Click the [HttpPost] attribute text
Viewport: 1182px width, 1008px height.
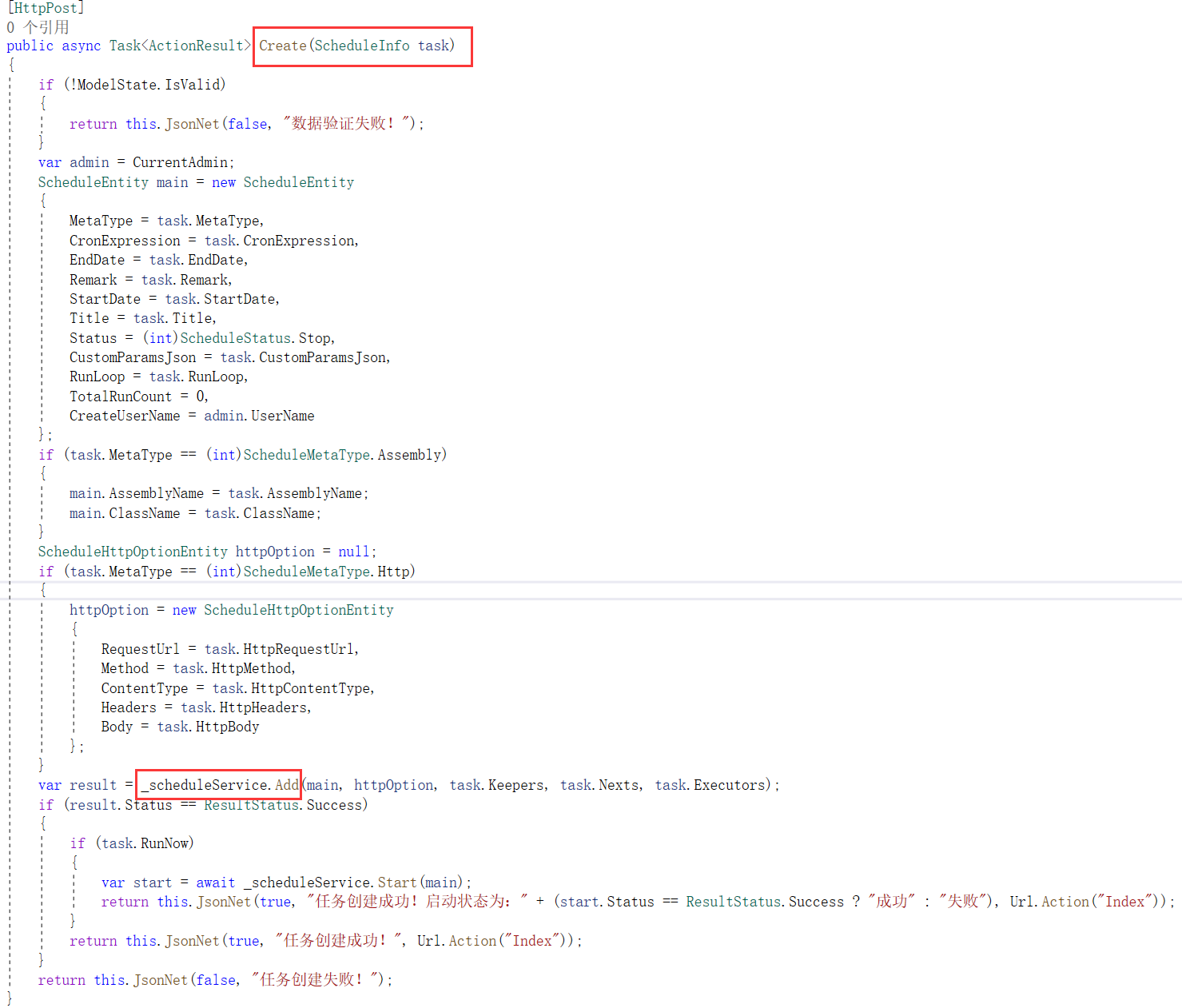(x=46, y=8)
